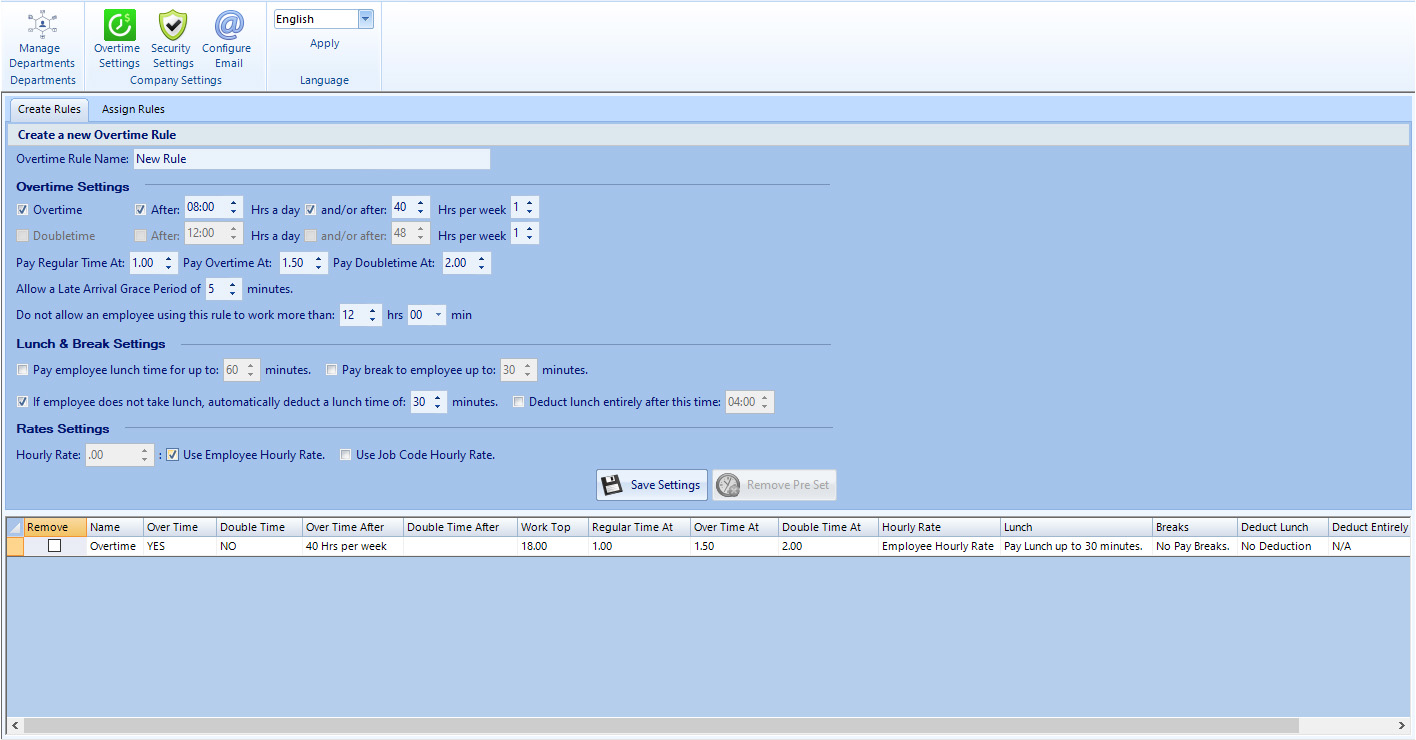Select the Create Rules tab
1416x740 pixels.
[x=49, y=109]
